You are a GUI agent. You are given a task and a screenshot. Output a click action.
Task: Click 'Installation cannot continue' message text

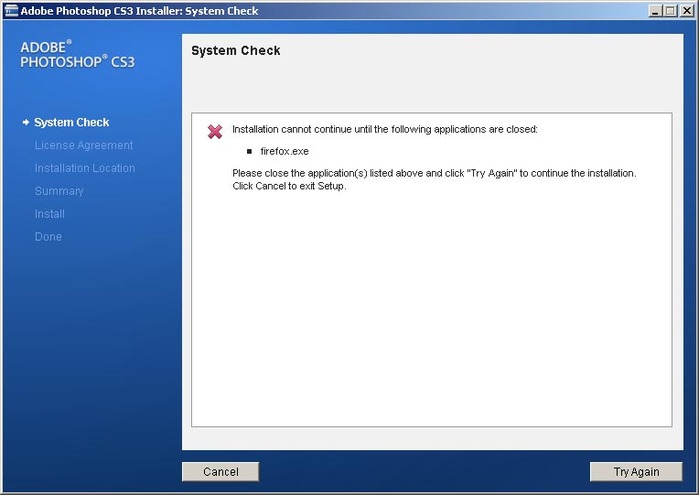[385, 129]
